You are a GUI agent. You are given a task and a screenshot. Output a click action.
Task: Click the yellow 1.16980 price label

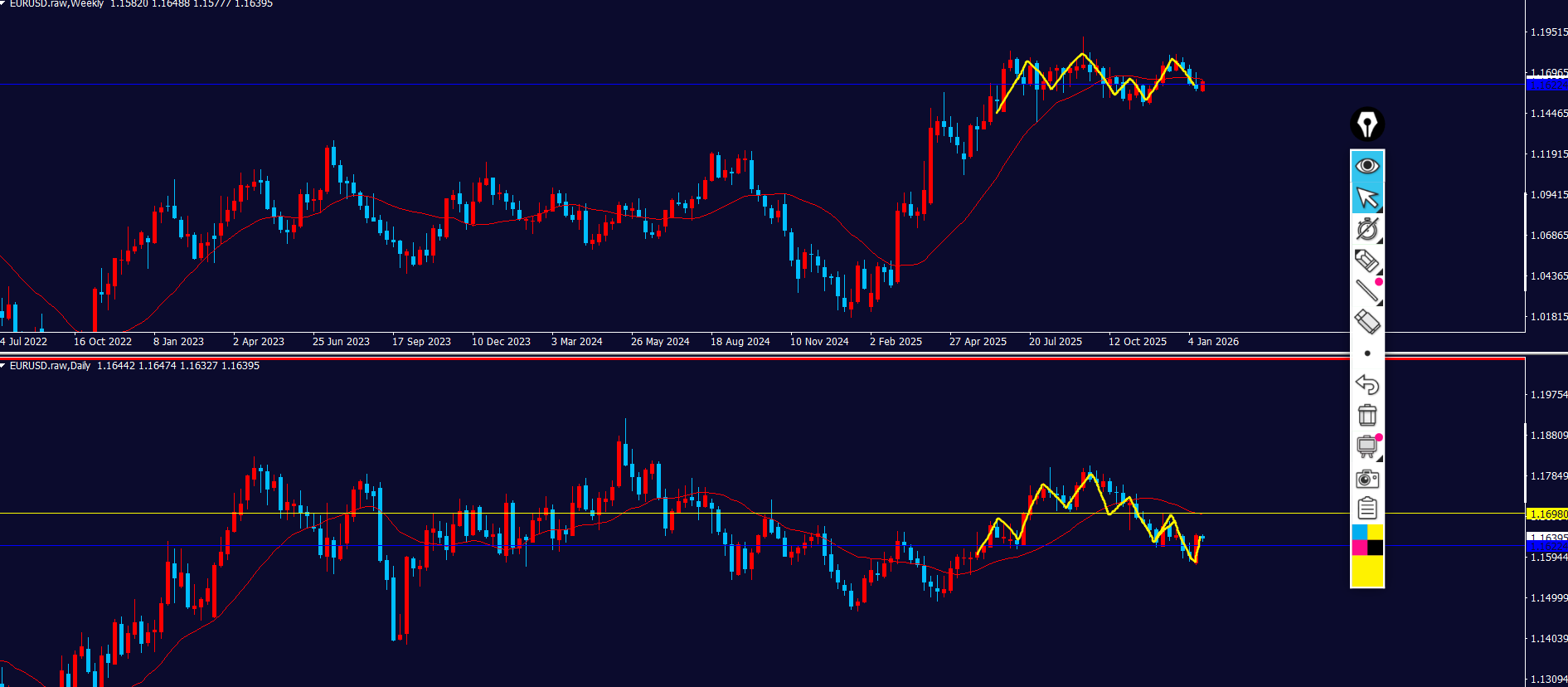(x=1547, y=514)
